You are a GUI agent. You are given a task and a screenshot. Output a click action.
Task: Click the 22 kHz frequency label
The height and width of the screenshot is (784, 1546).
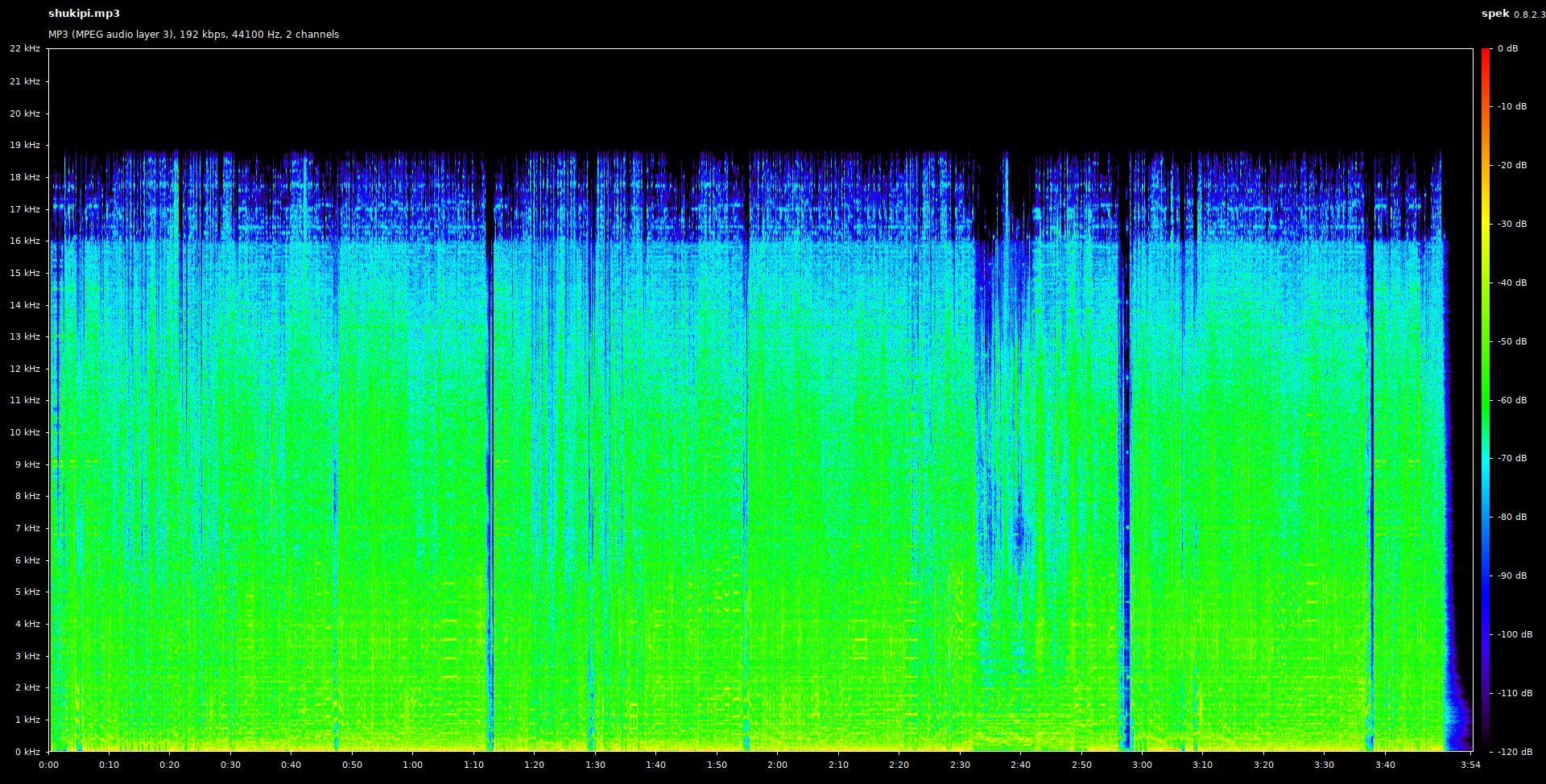click(24, 49)
